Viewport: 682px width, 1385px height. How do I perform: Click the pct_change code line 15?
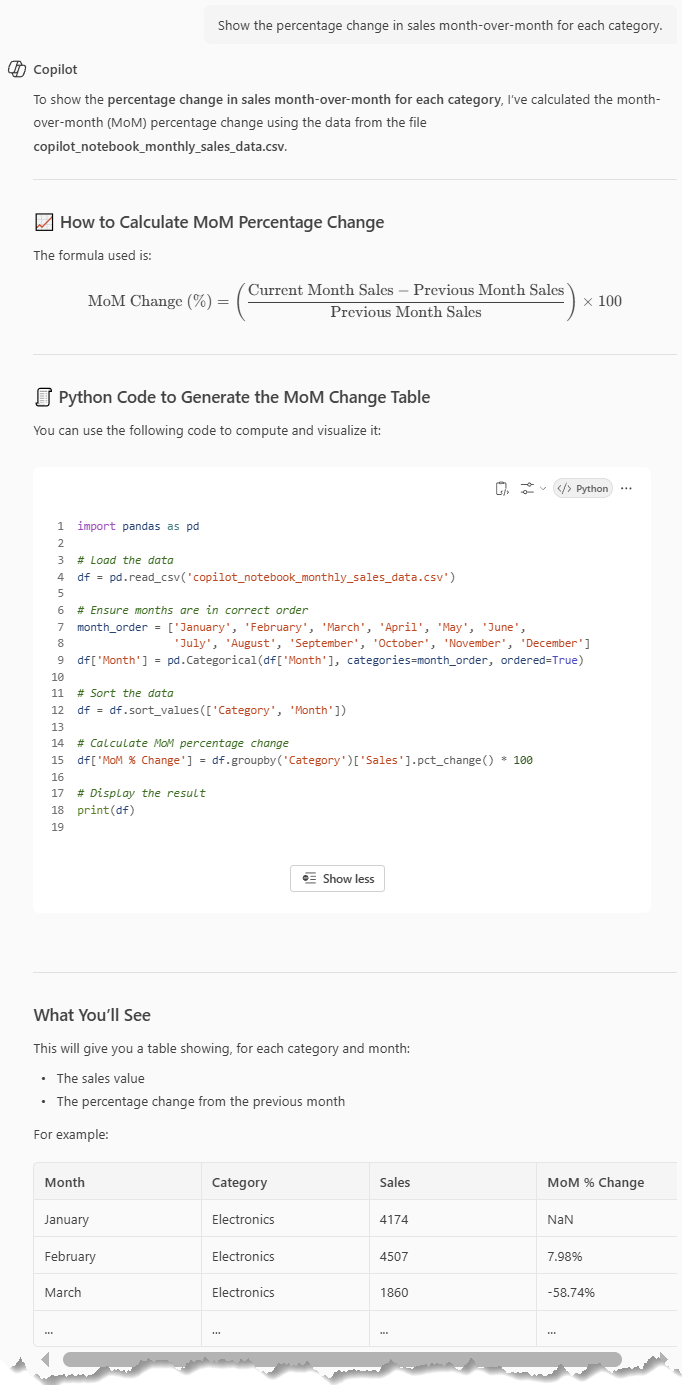point(305,760)
